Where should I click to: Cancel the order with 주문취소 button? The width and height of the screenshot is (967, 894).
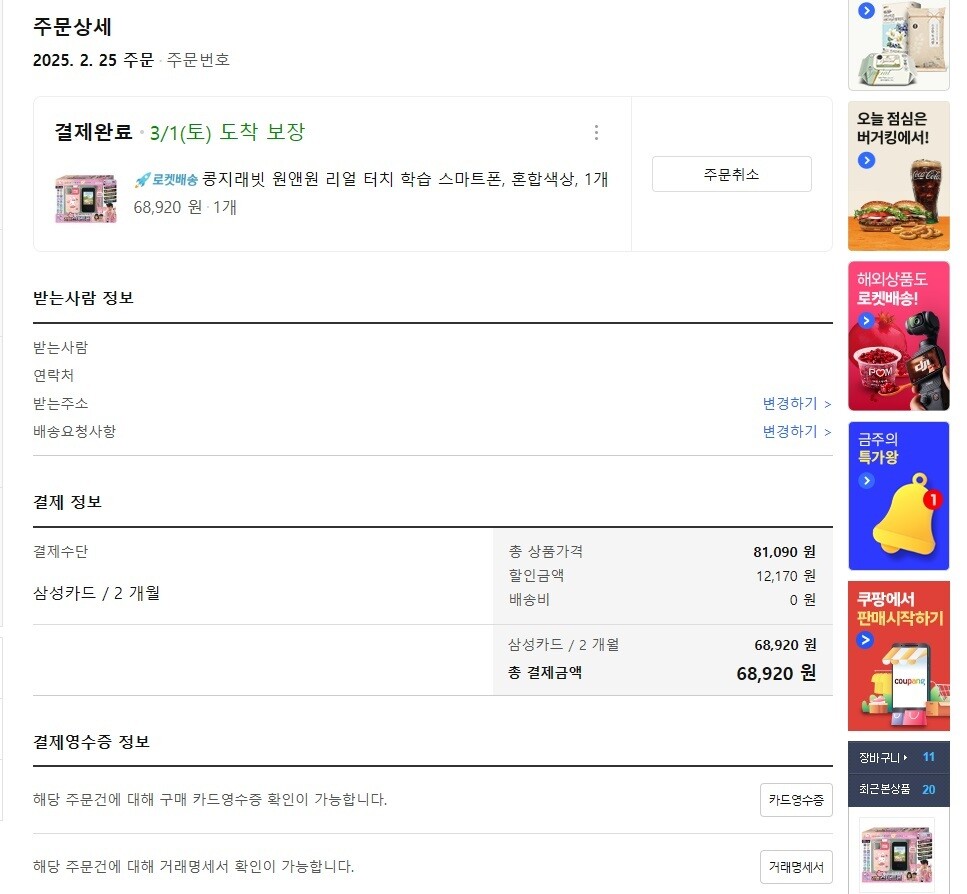[731, 174]
